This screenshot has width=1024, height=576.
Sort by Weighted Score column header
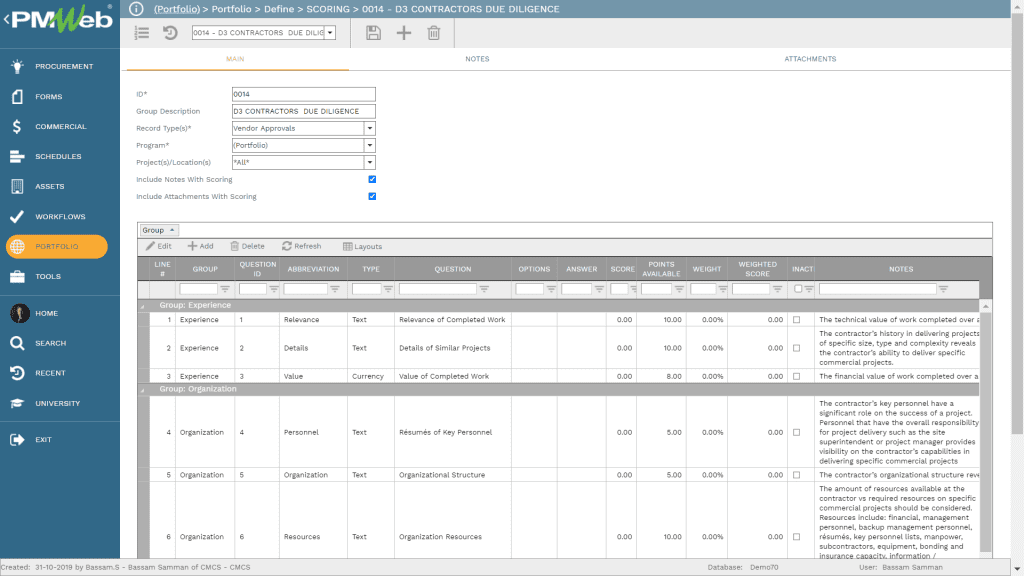[758, 269]
